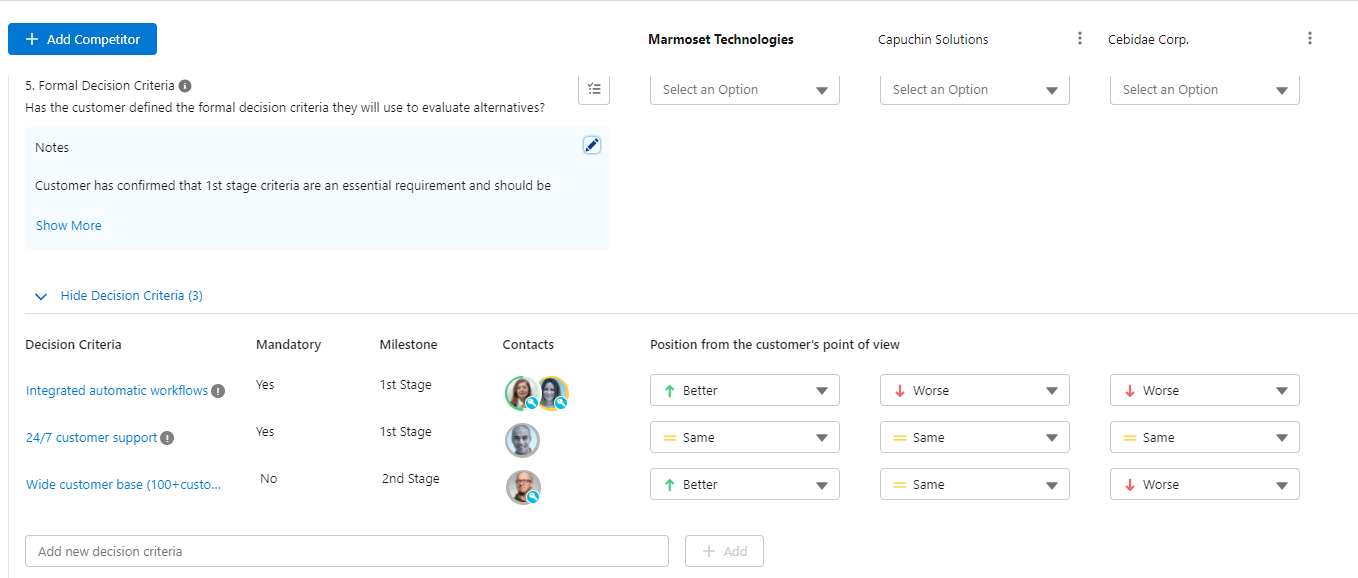Open Marmoset position dropdown for Integrated automatic workflows
1358x578 pixels.
tap(745, 391)
